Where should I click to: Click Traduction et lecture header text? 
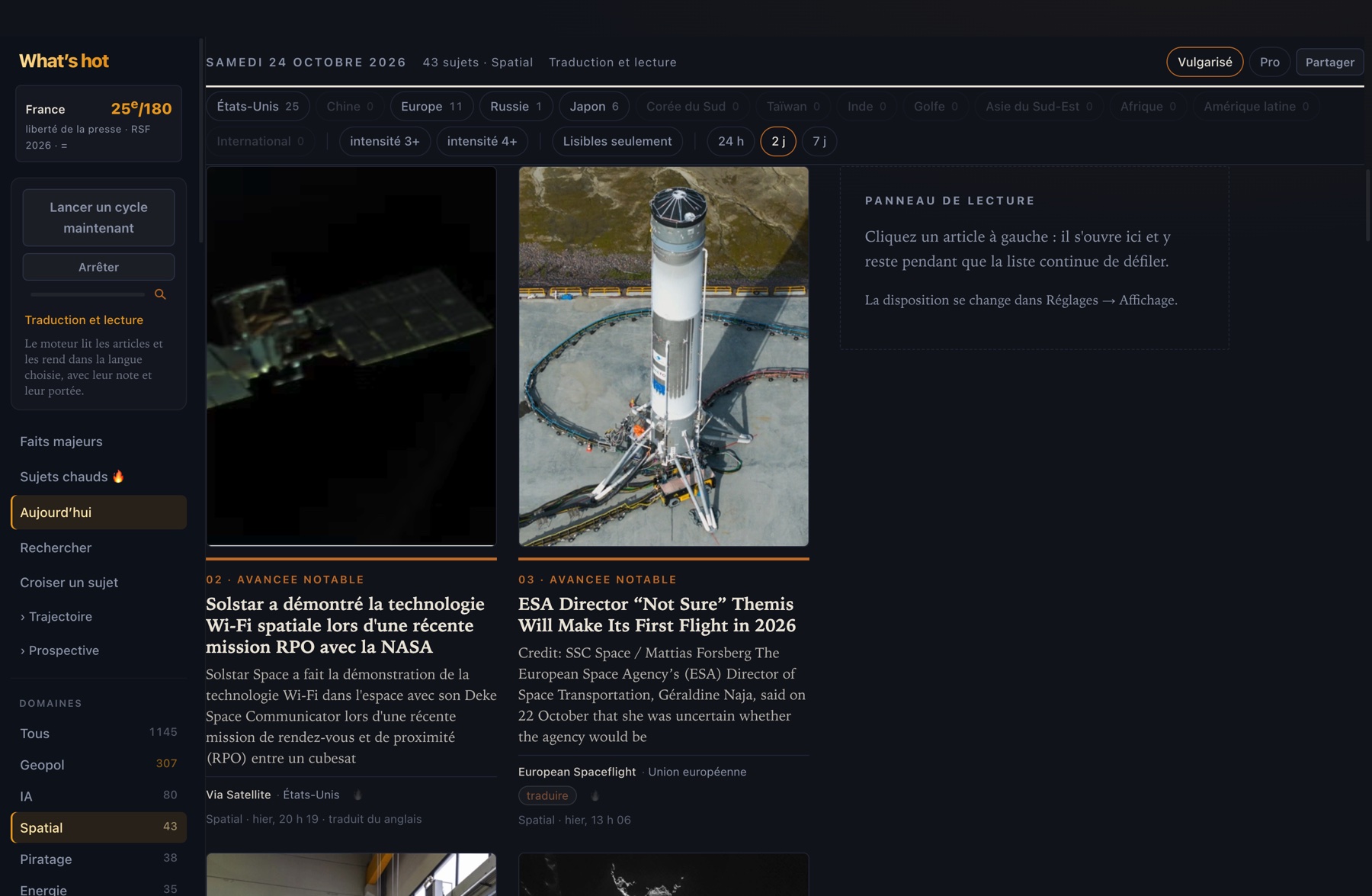(613, 63)
